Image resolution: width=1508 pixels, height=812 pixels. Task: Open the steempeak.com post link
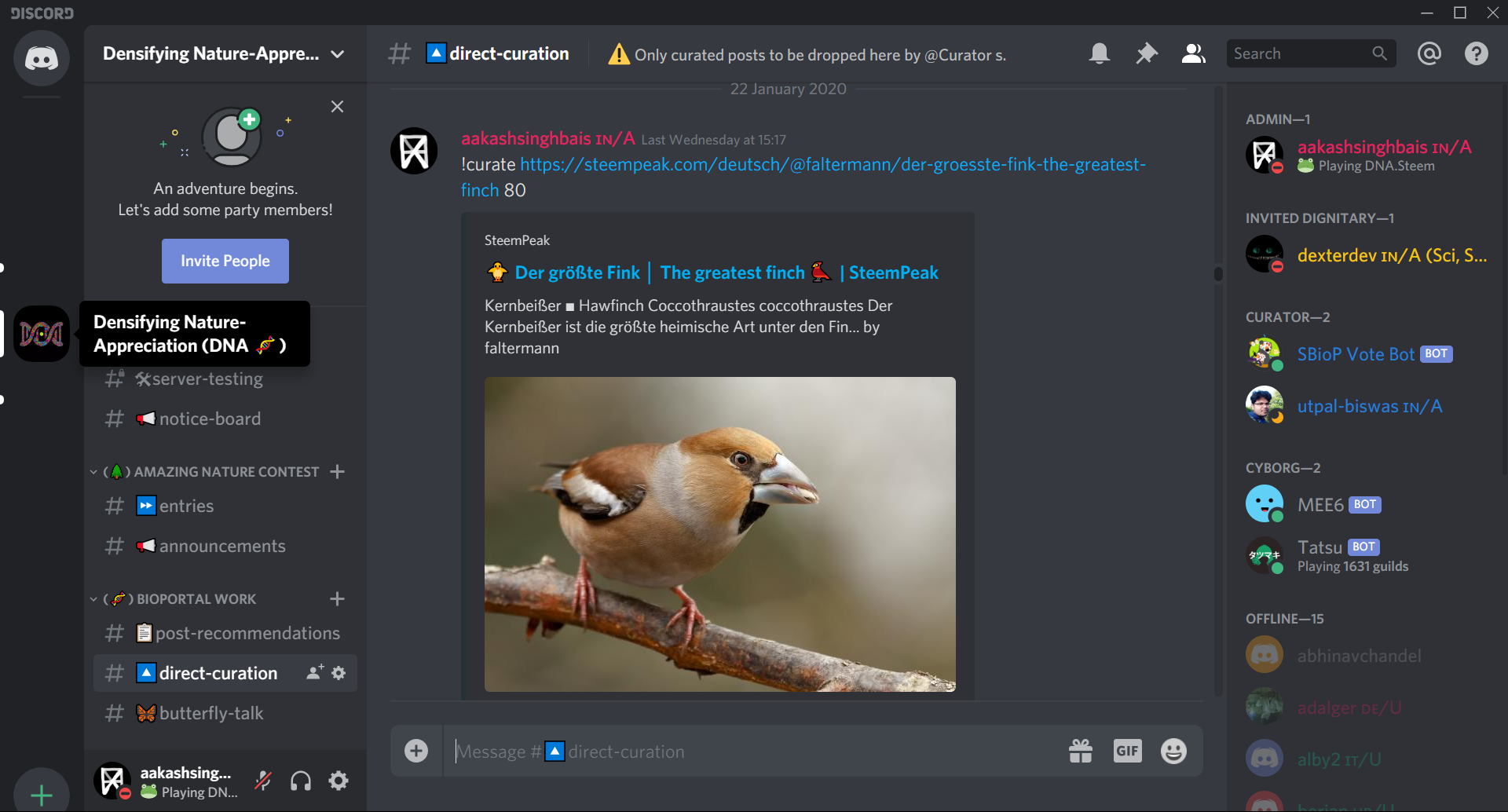click(x=803, y=177)
